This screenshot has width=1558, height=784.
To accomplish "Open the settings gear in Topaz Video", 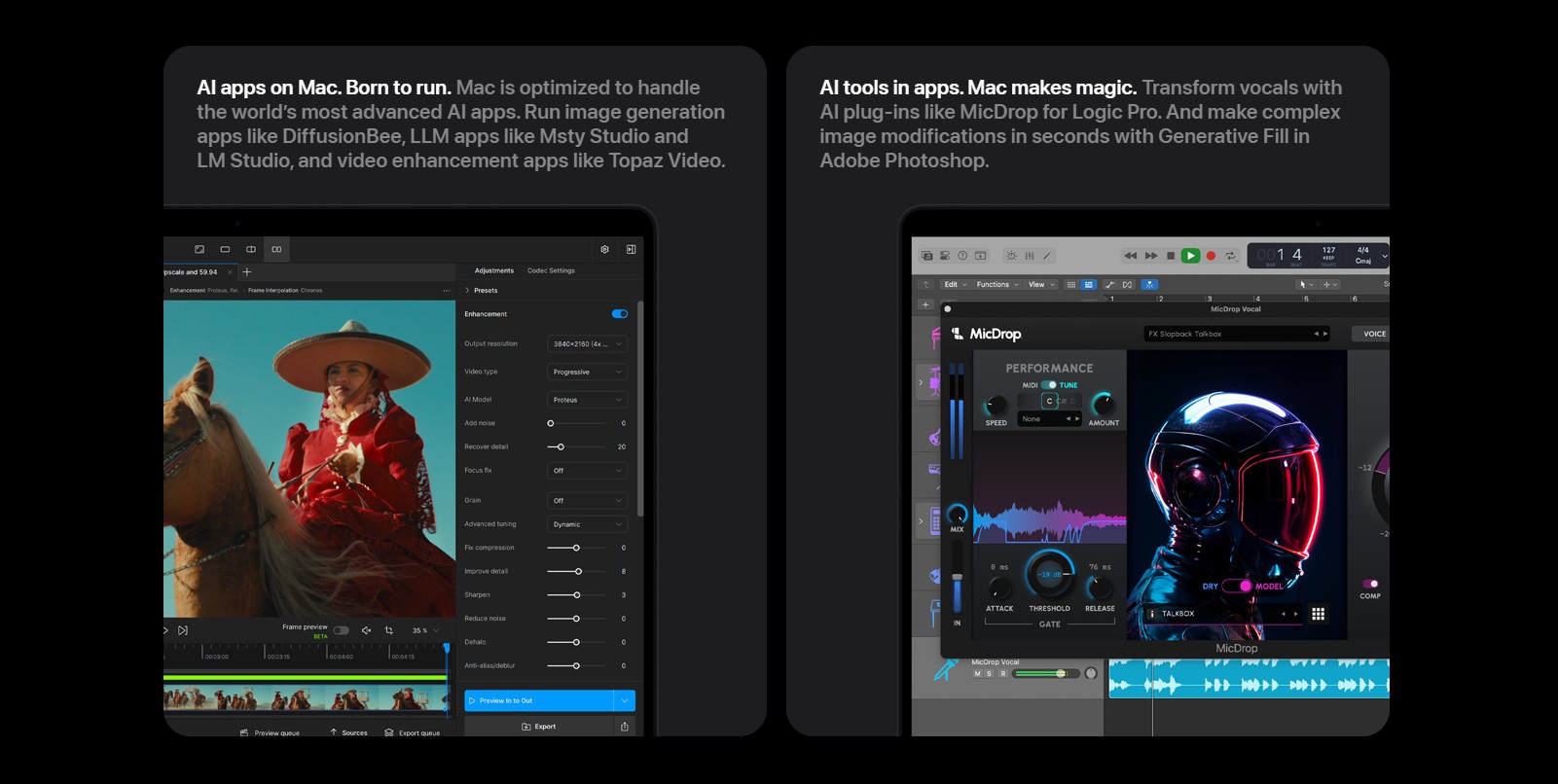I will tap(604, 250).
